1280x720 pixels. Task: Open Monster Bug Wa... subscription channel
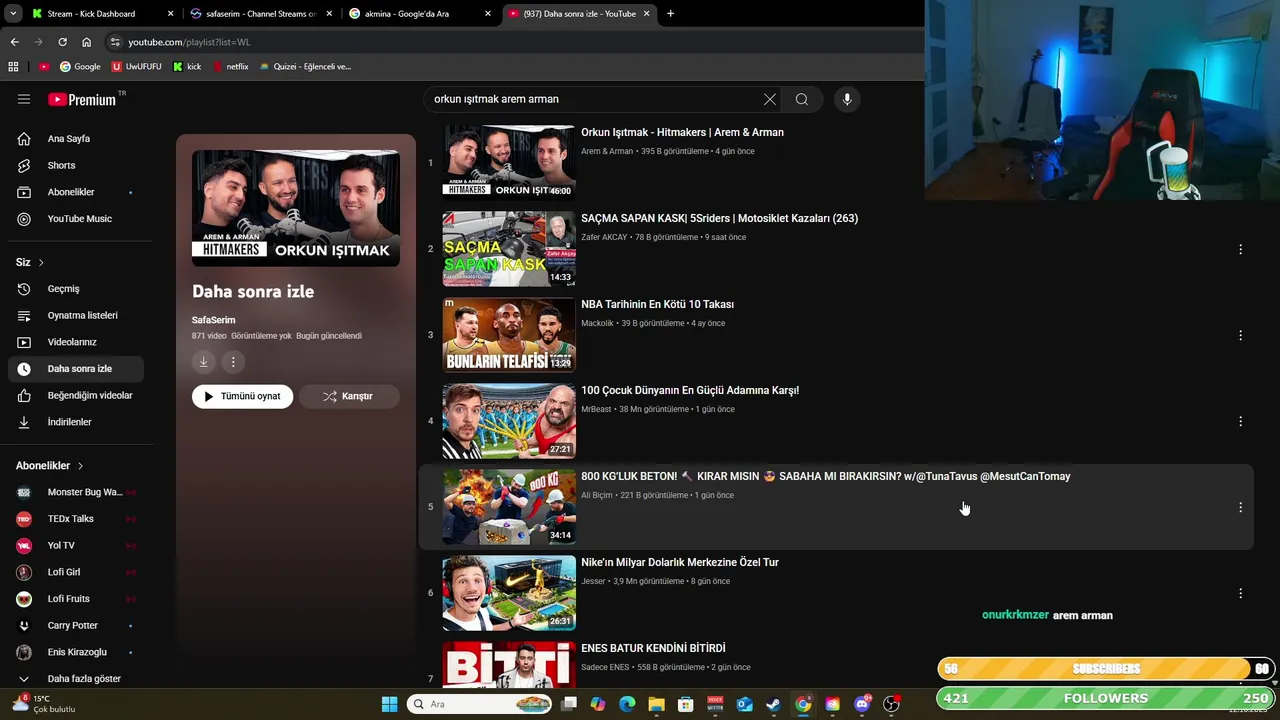(76, 492)
